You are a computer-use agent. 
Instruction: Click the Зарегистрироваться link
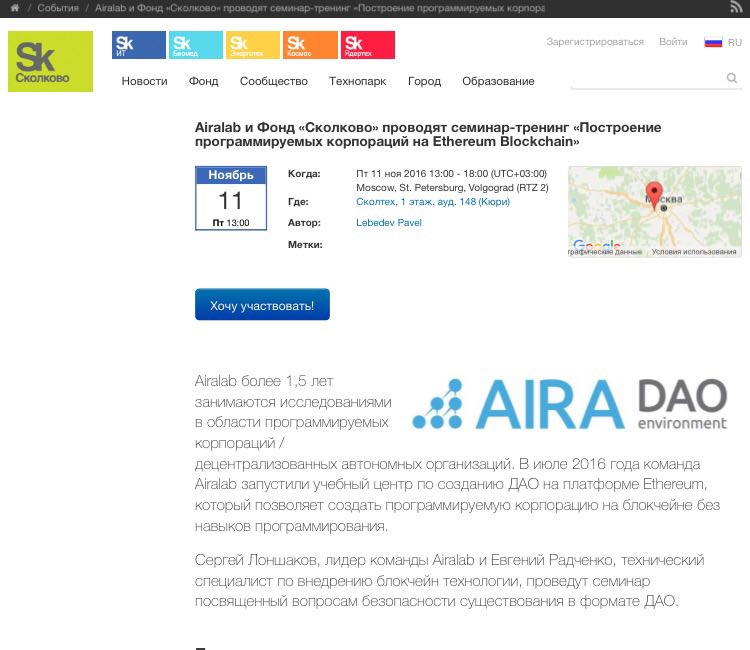tap(595, 42)
